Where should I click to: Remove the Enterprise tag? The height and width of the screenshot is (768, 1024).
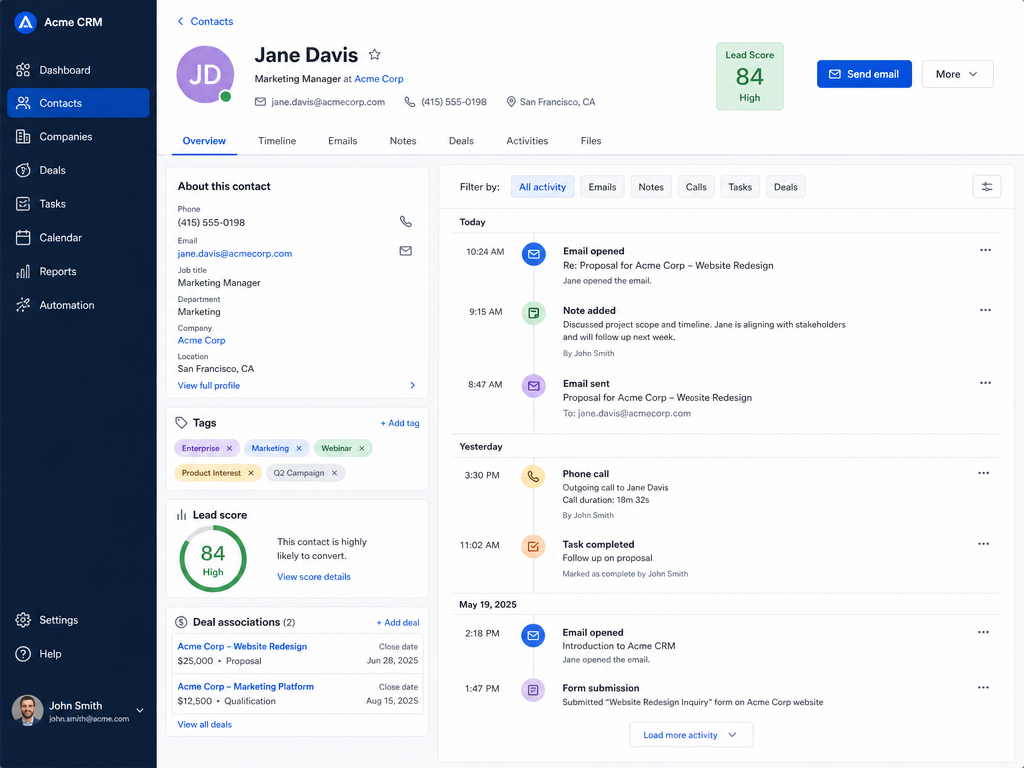[229, 448]
